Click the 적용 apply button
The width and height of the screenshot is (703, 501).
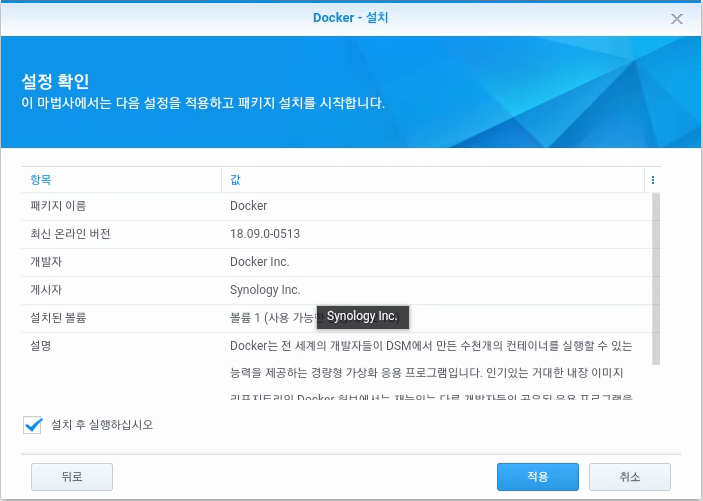click(x=538, y=477)
